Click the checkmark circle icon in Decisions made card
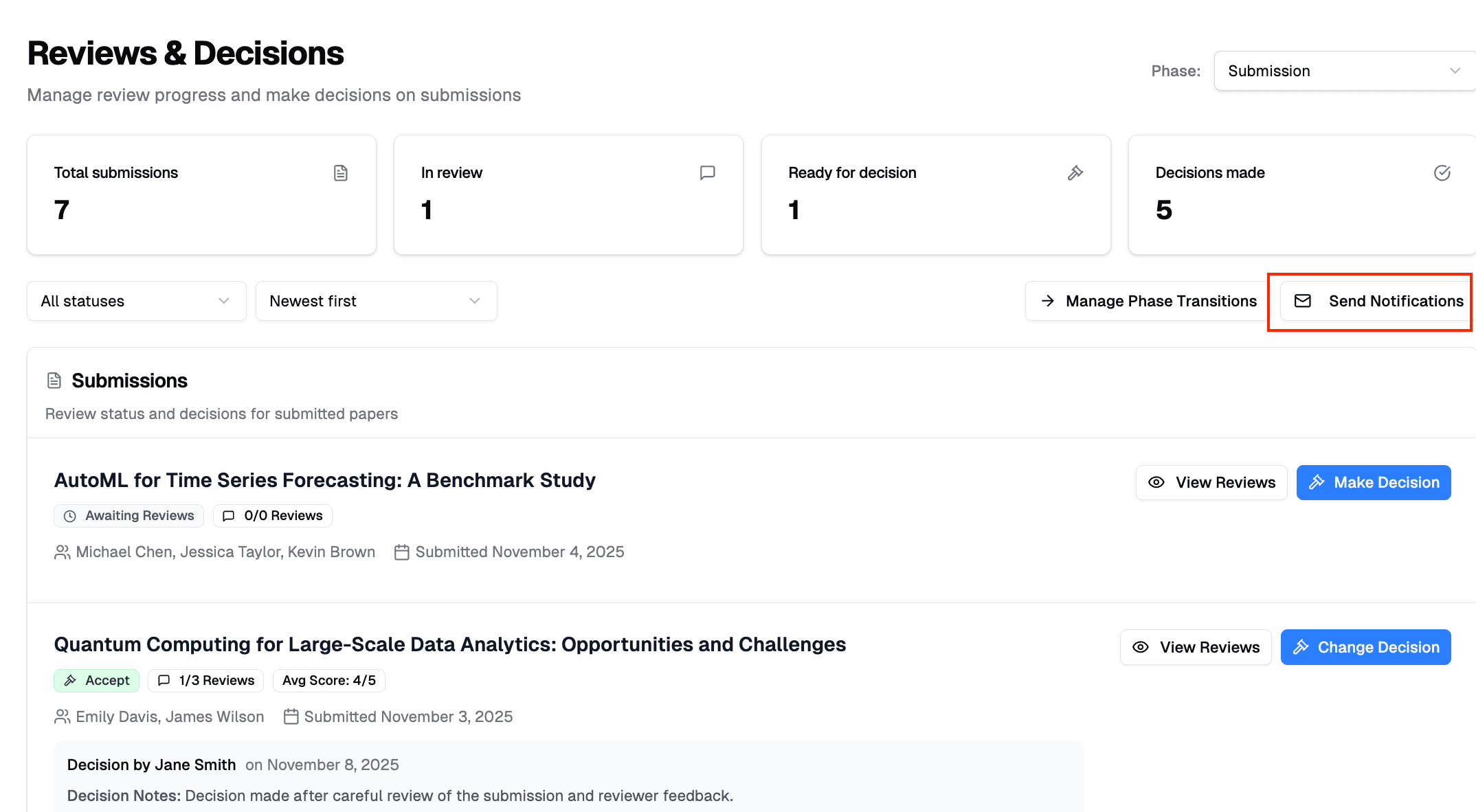Viewport: 1476px width, 812px height. point(1442,173)
